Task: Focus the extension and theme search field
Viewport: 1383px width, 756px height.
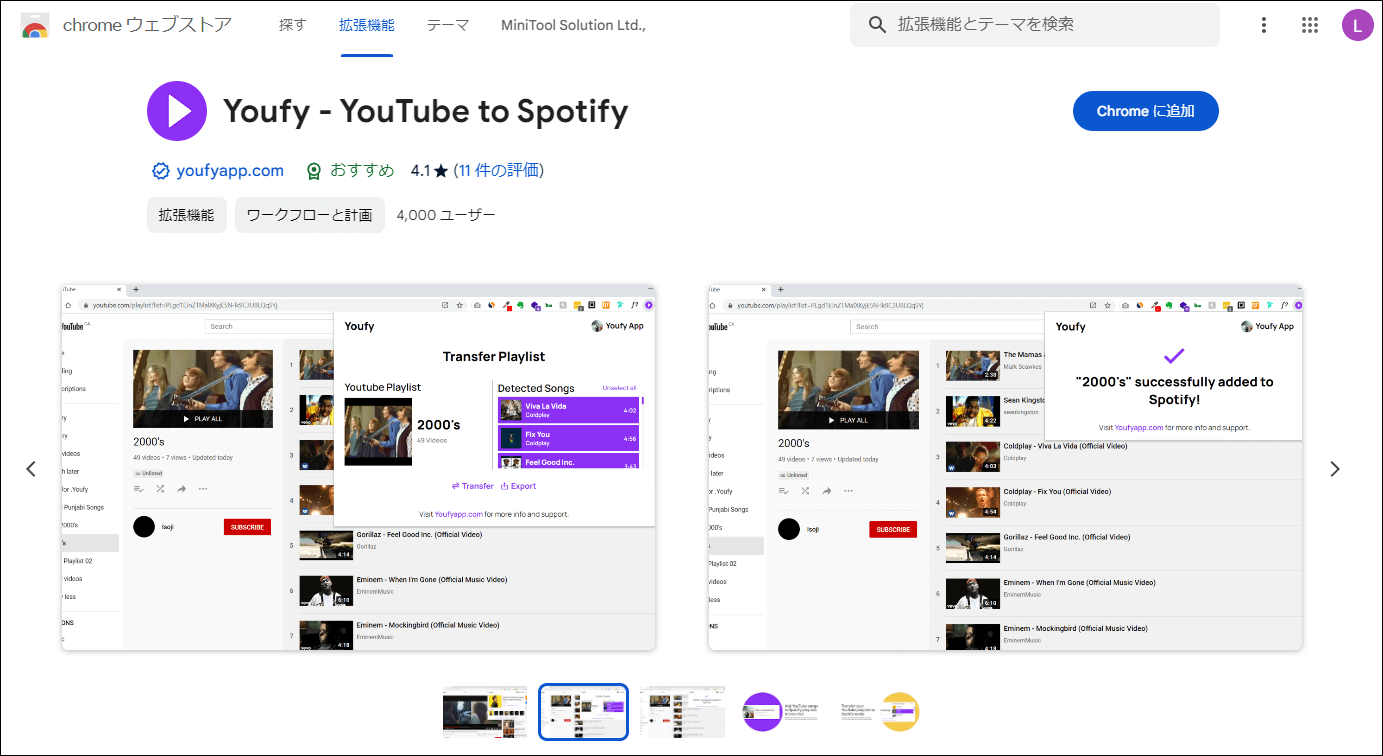Action: tap(1035, 25)
